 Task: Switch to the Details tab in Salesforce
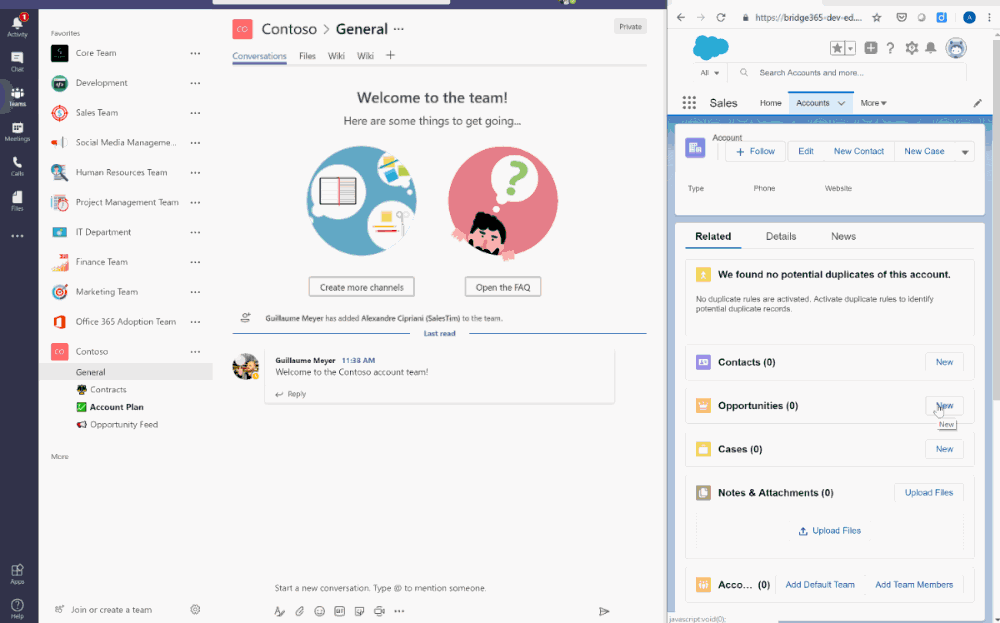point(781,237)
